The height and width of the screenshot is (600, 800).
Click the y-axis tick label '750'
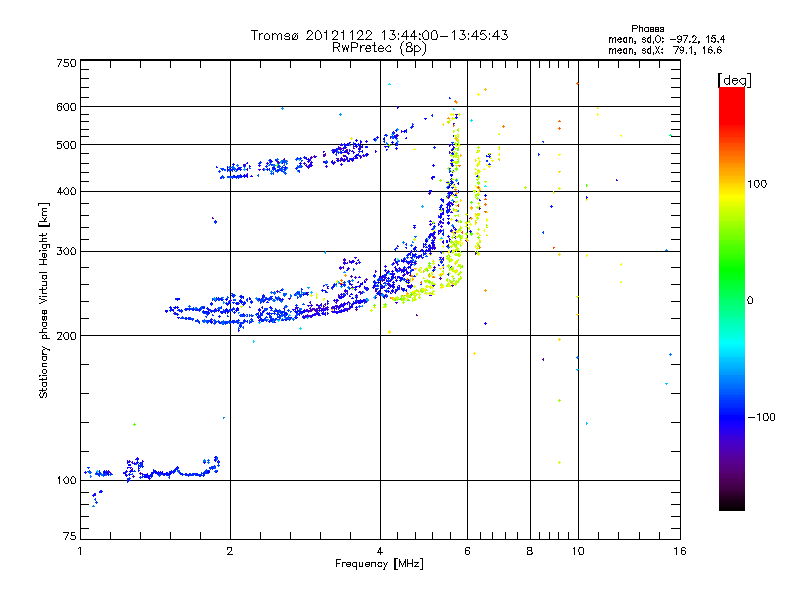click(x=66, y=63)
